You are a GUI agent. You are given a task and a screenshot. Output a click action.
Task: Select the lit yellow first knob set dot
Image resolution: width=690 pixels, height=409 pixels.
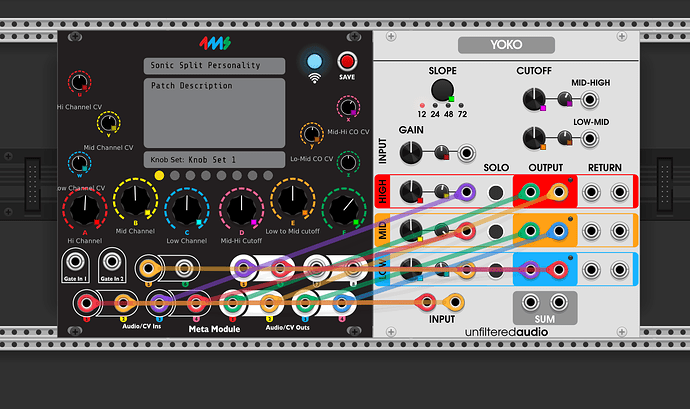point(159,176)
